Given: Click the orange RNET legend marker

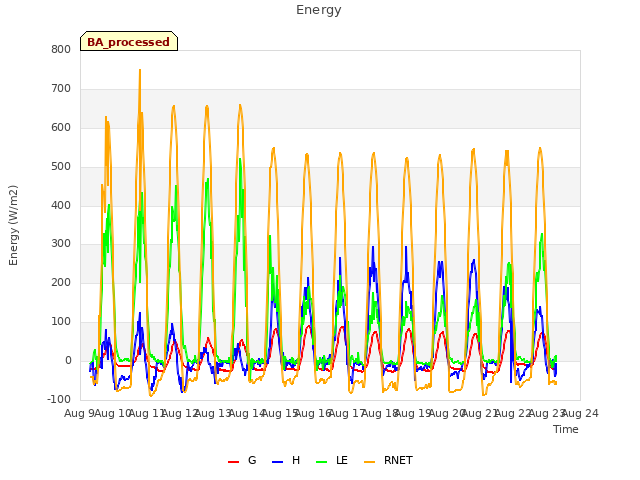Looking at the screenshot, I should pos(369,462).
